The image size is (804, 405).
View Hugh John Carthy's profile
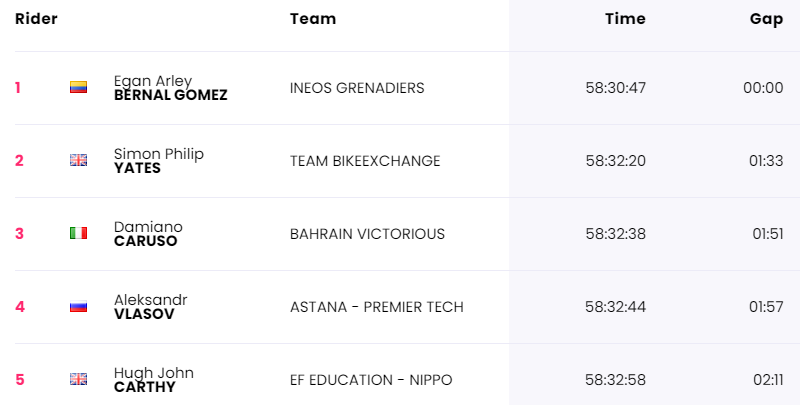point(153,380)
